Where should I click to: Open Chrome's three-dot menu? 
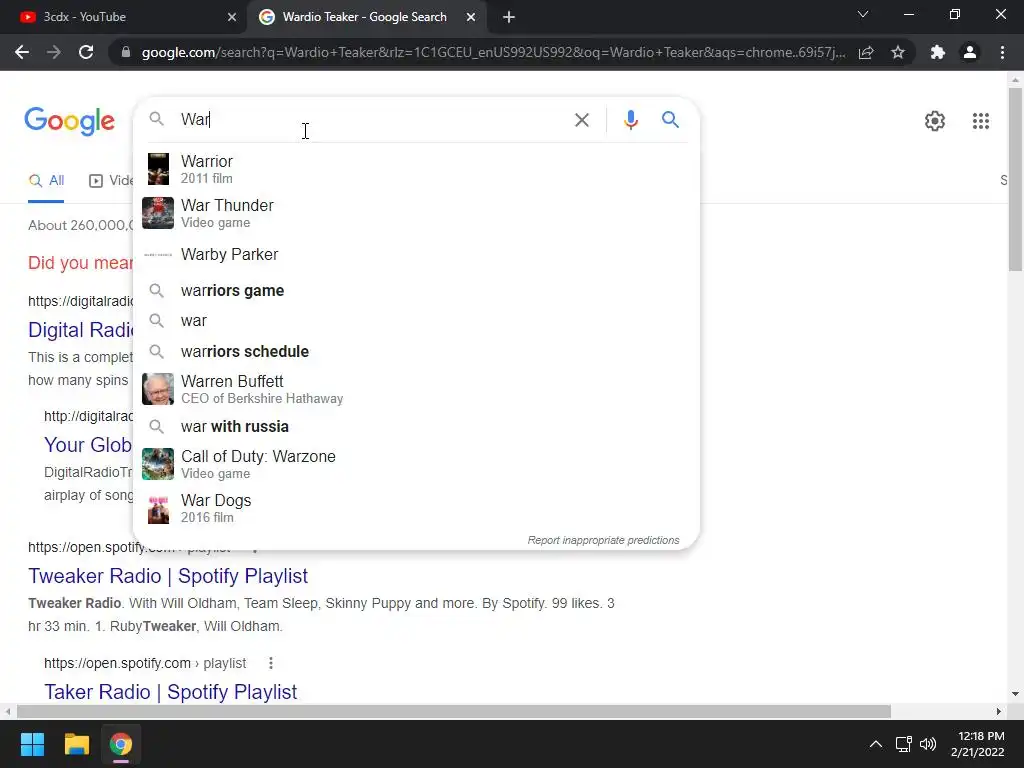point(1002,52)
